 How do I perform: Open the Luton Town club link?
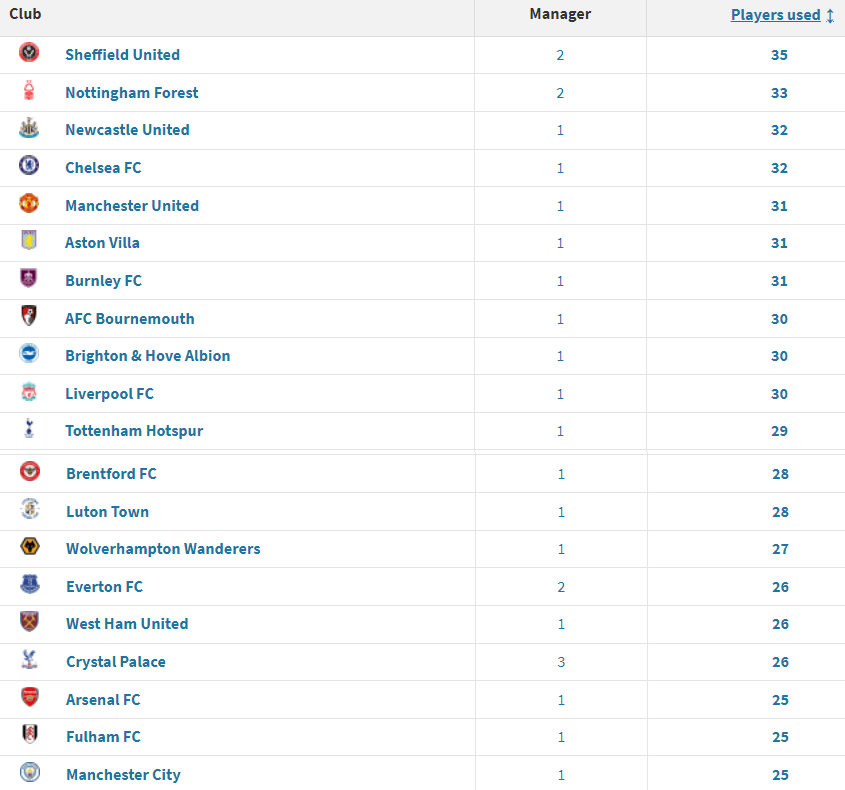[107, 512]
